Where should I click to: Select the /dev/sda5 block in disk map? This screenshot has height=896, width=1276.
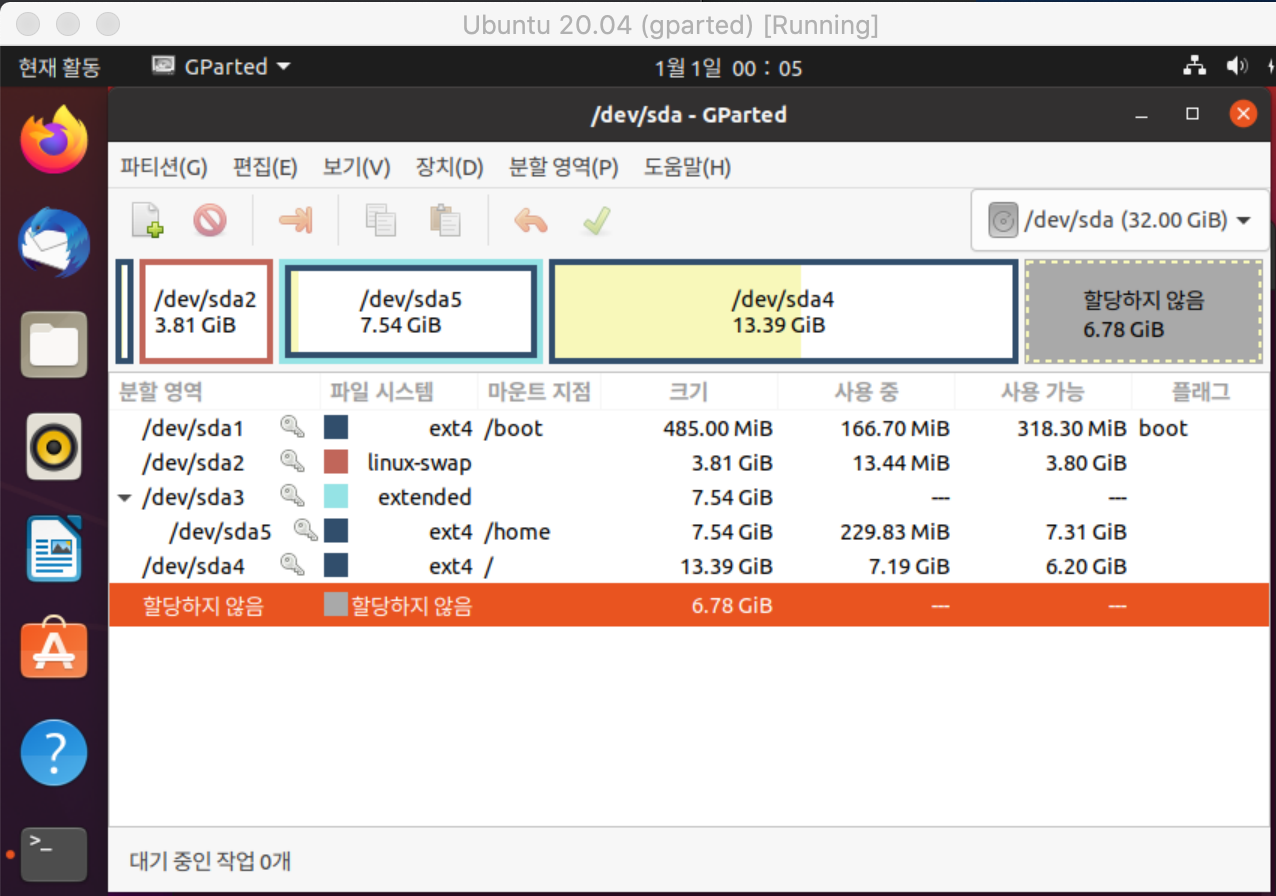coord(411,311)
